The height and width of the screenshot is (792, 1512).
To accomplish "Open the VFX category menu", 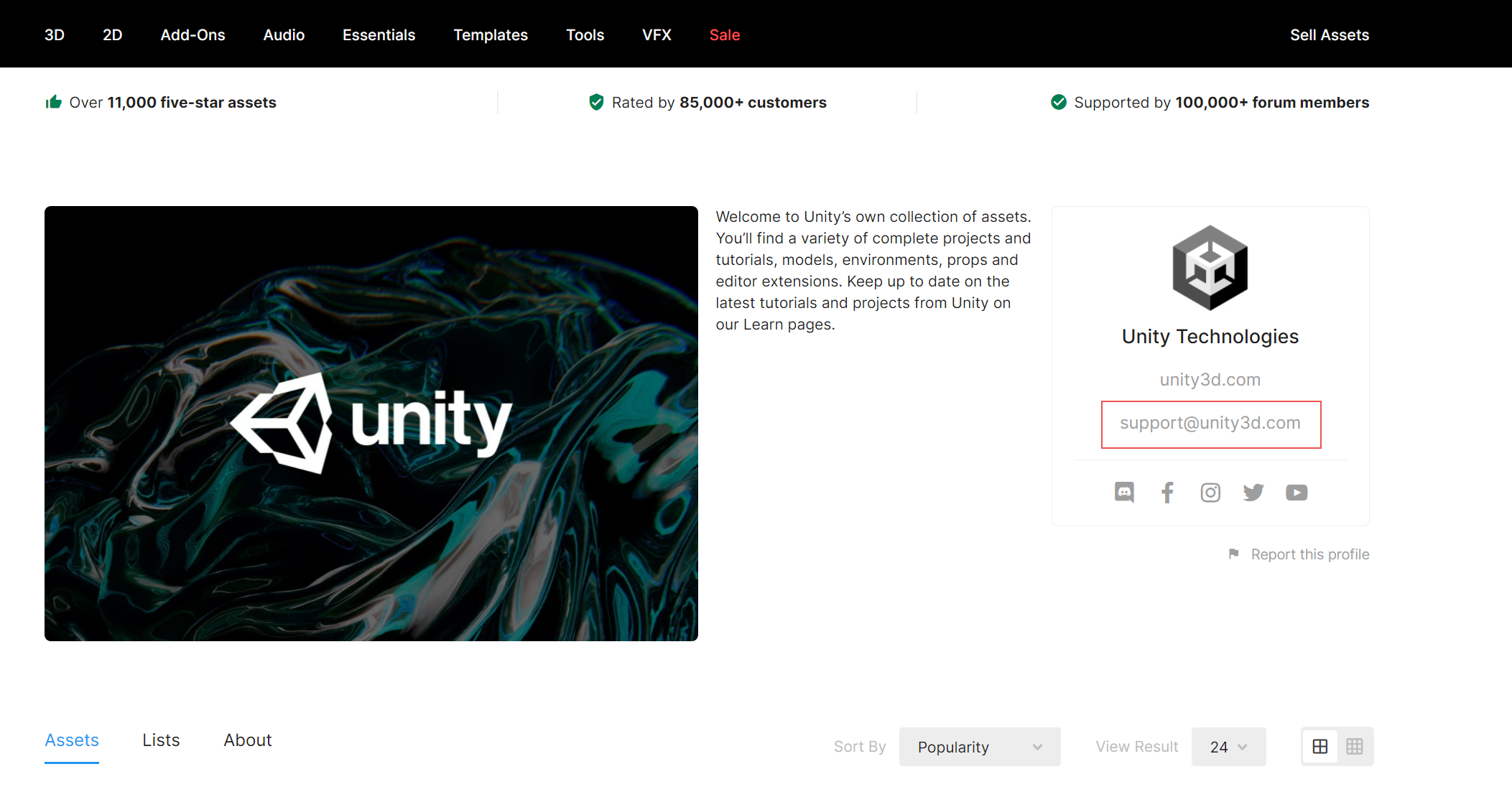I will coord(657,34).
